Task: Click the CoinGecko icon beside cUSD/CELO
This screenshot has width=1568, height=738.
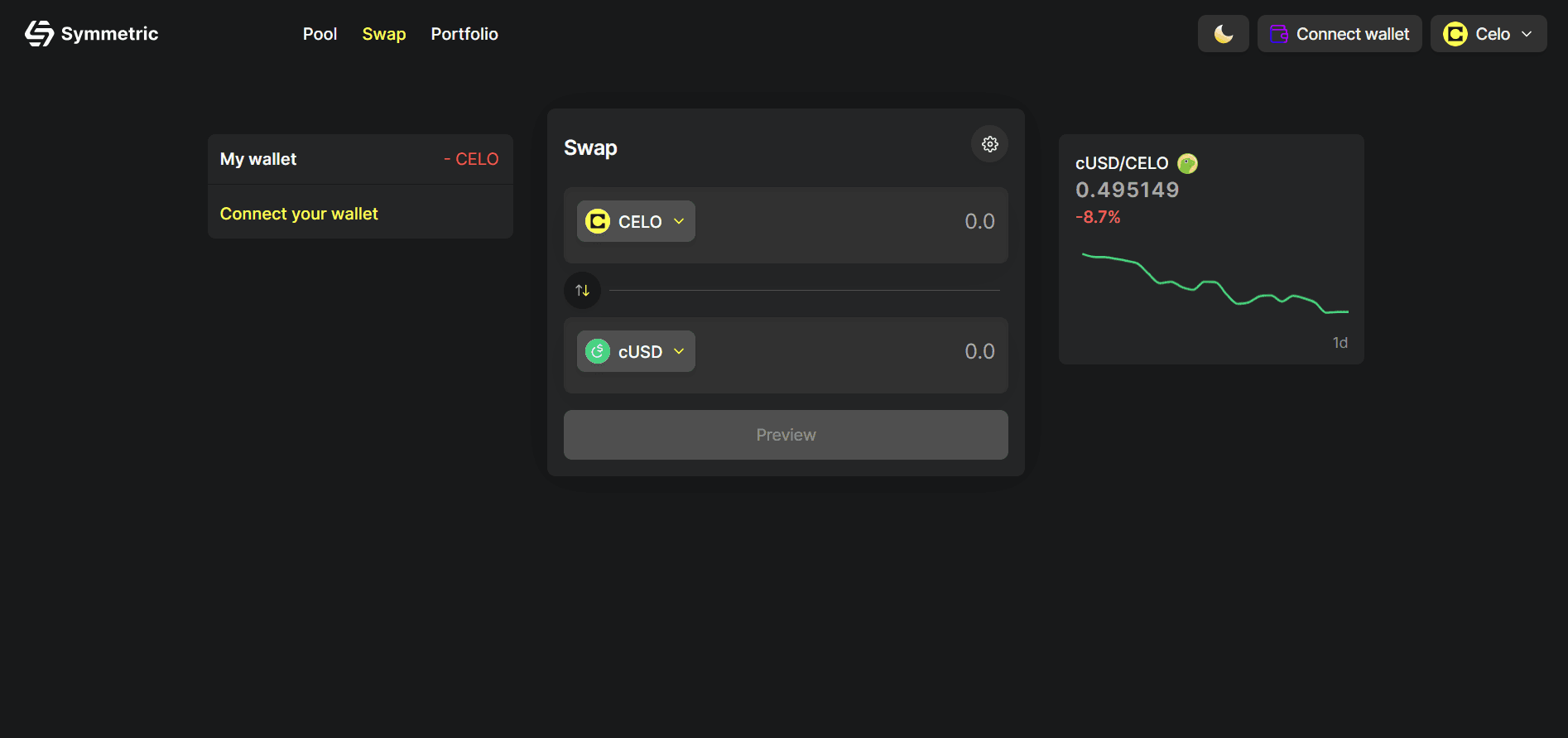Action: coord(1187,163)
